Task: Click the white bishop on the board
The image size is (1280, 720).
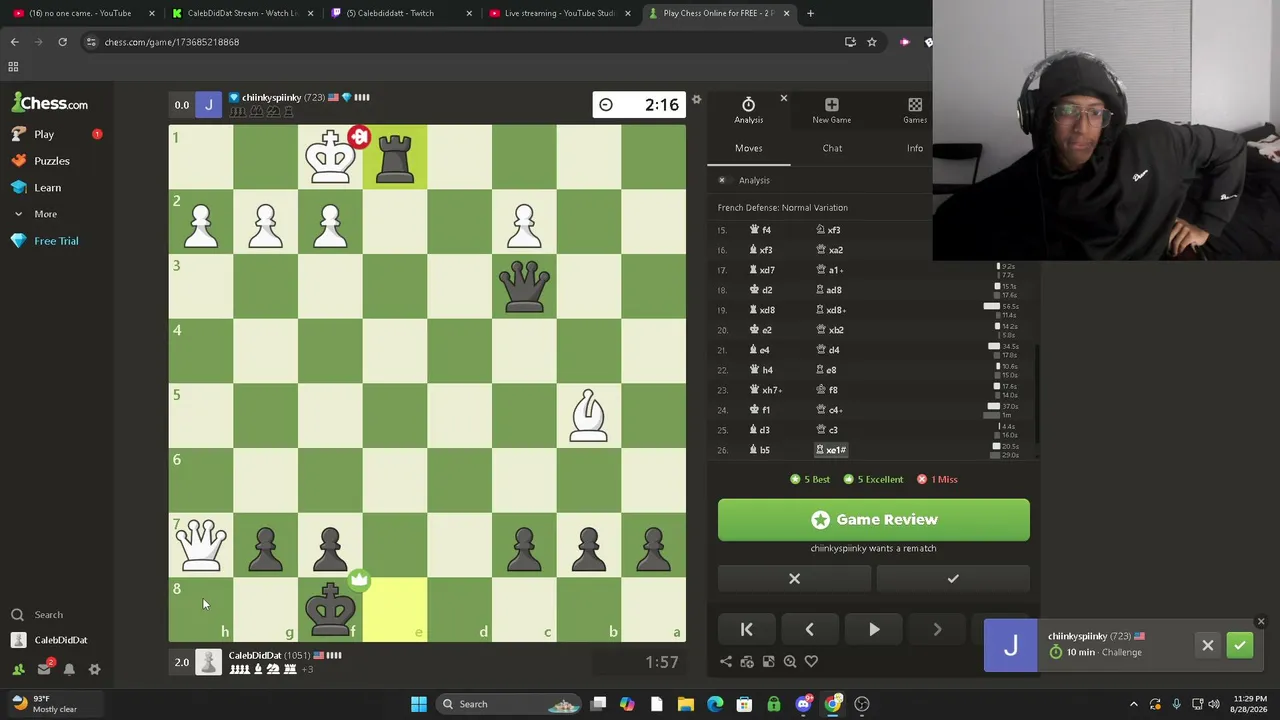Action: (588, 415)
